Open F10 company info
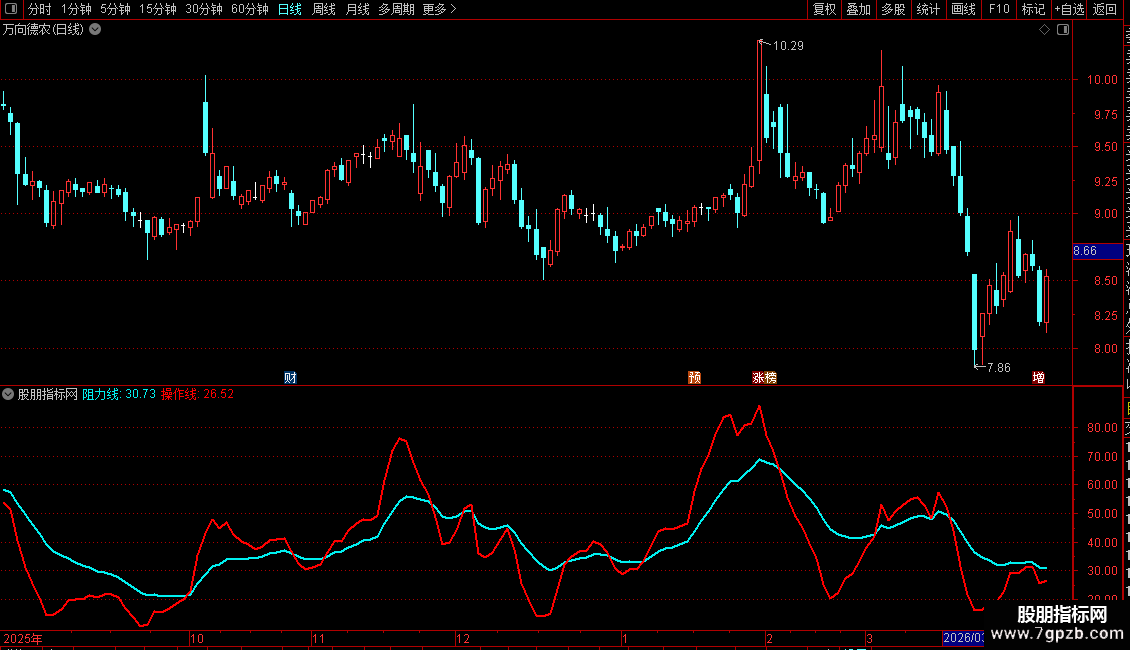This screenshot has width=1130, height=650. point(999,9)
